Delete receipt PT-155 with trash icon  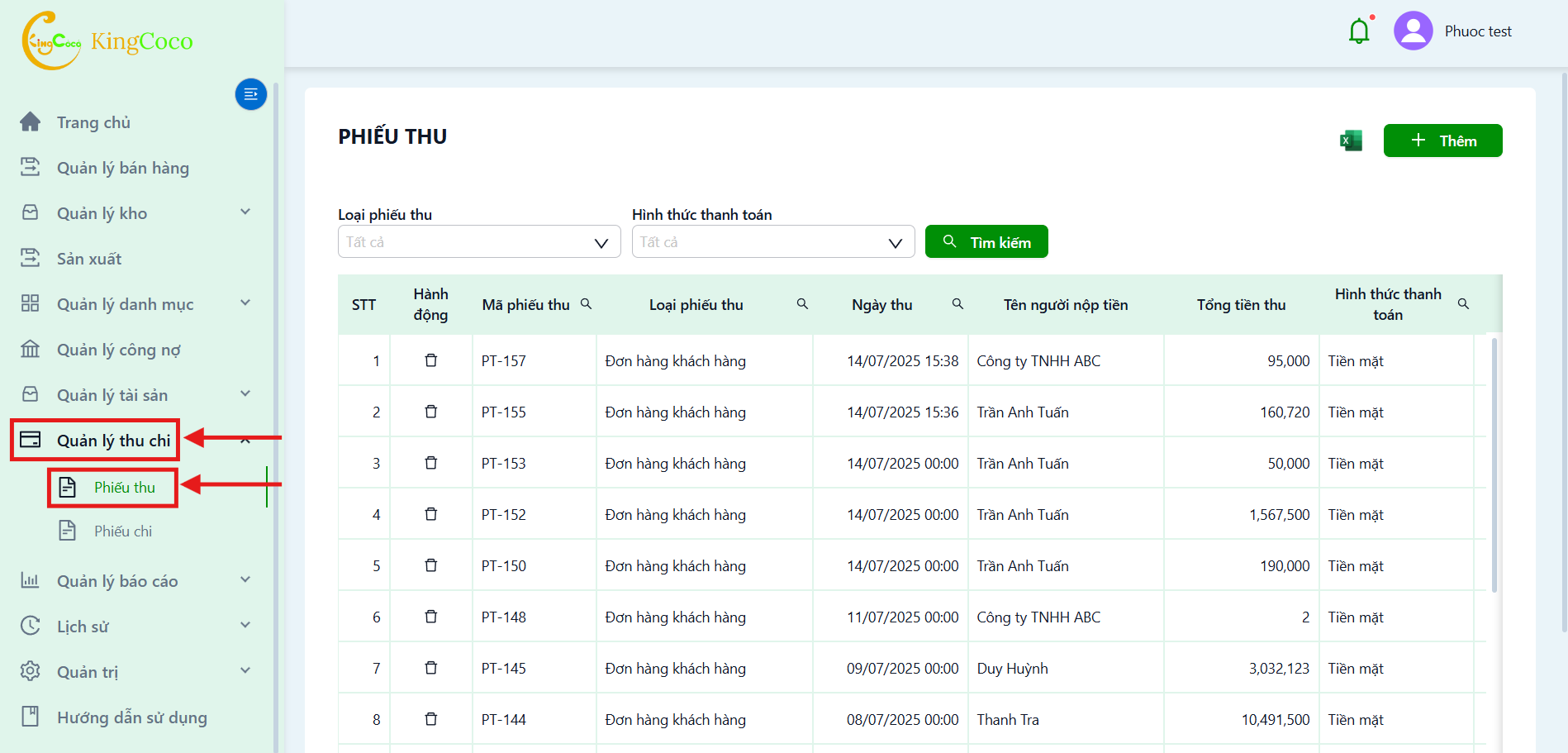[x=431, y=412]
